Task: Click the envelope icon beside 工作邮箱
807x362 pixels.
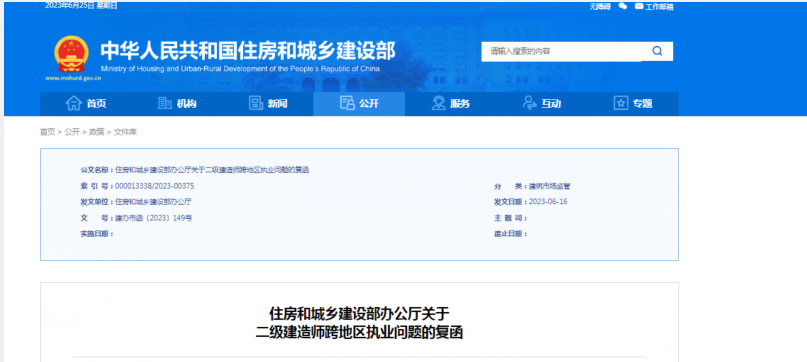Action: pyautogui.click(x=639, y=6)
